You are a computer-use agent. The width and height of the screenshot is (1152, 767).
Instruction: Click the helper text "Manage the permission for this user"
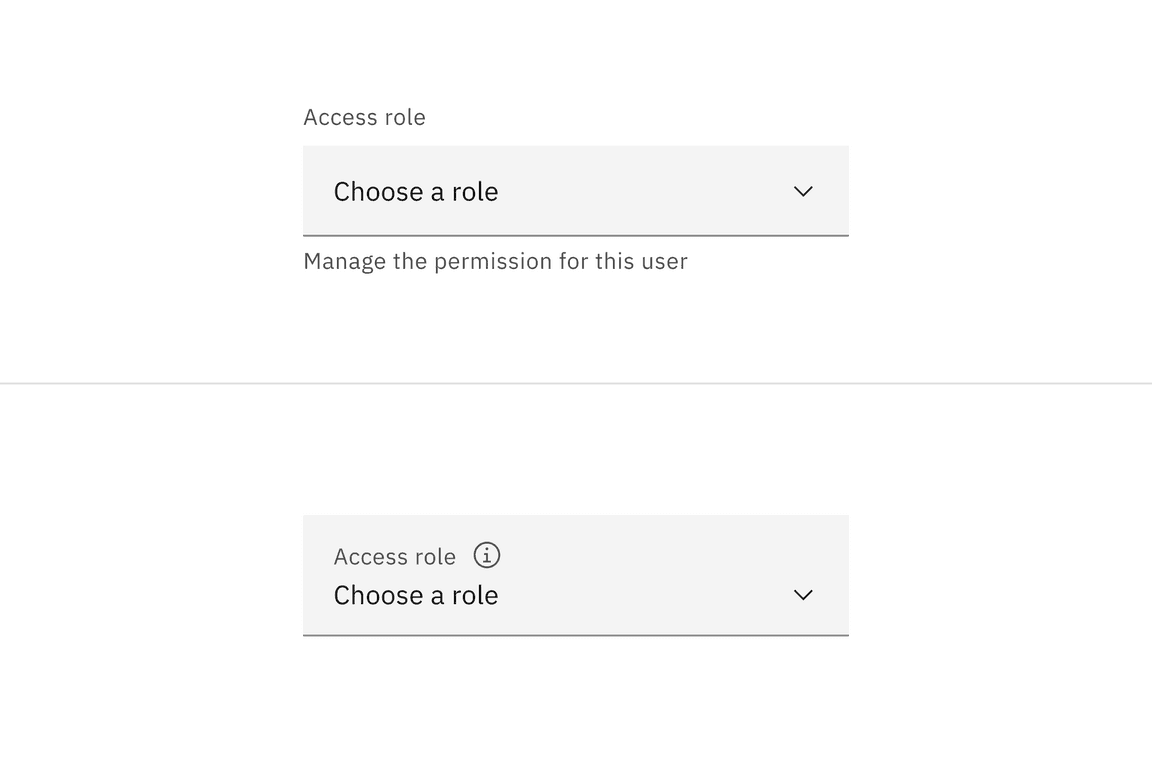[495, 261]
